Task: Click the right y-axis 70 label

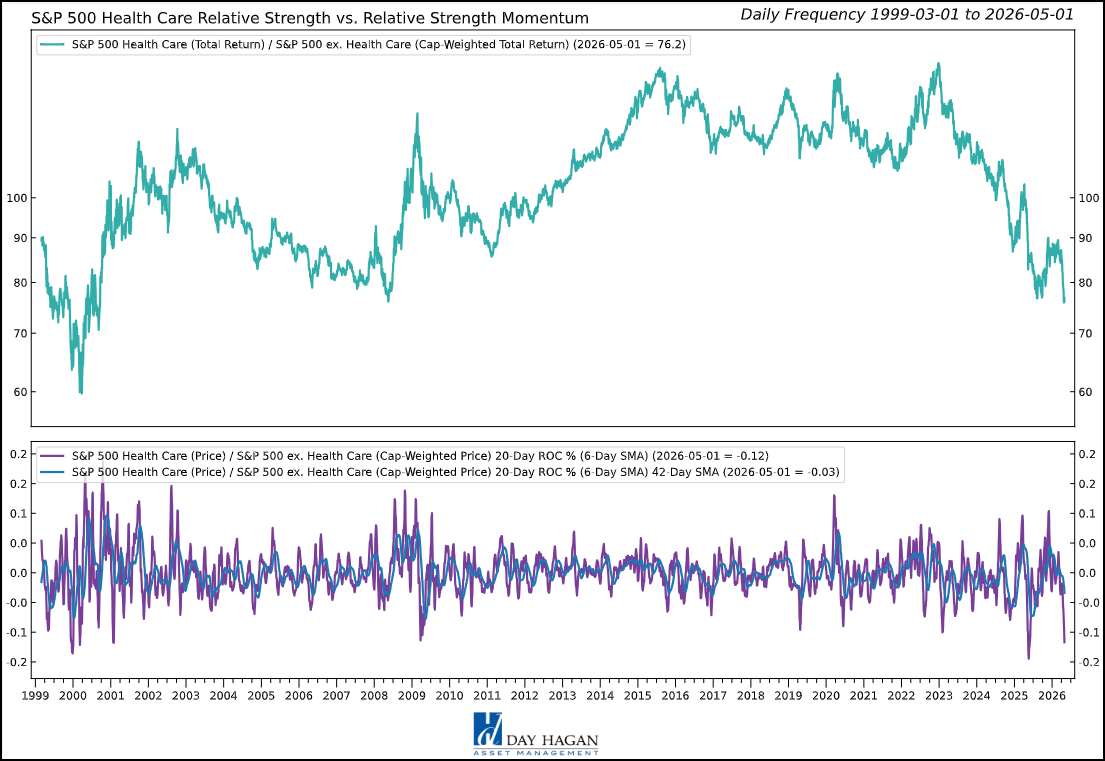Action: point(1086,334)
